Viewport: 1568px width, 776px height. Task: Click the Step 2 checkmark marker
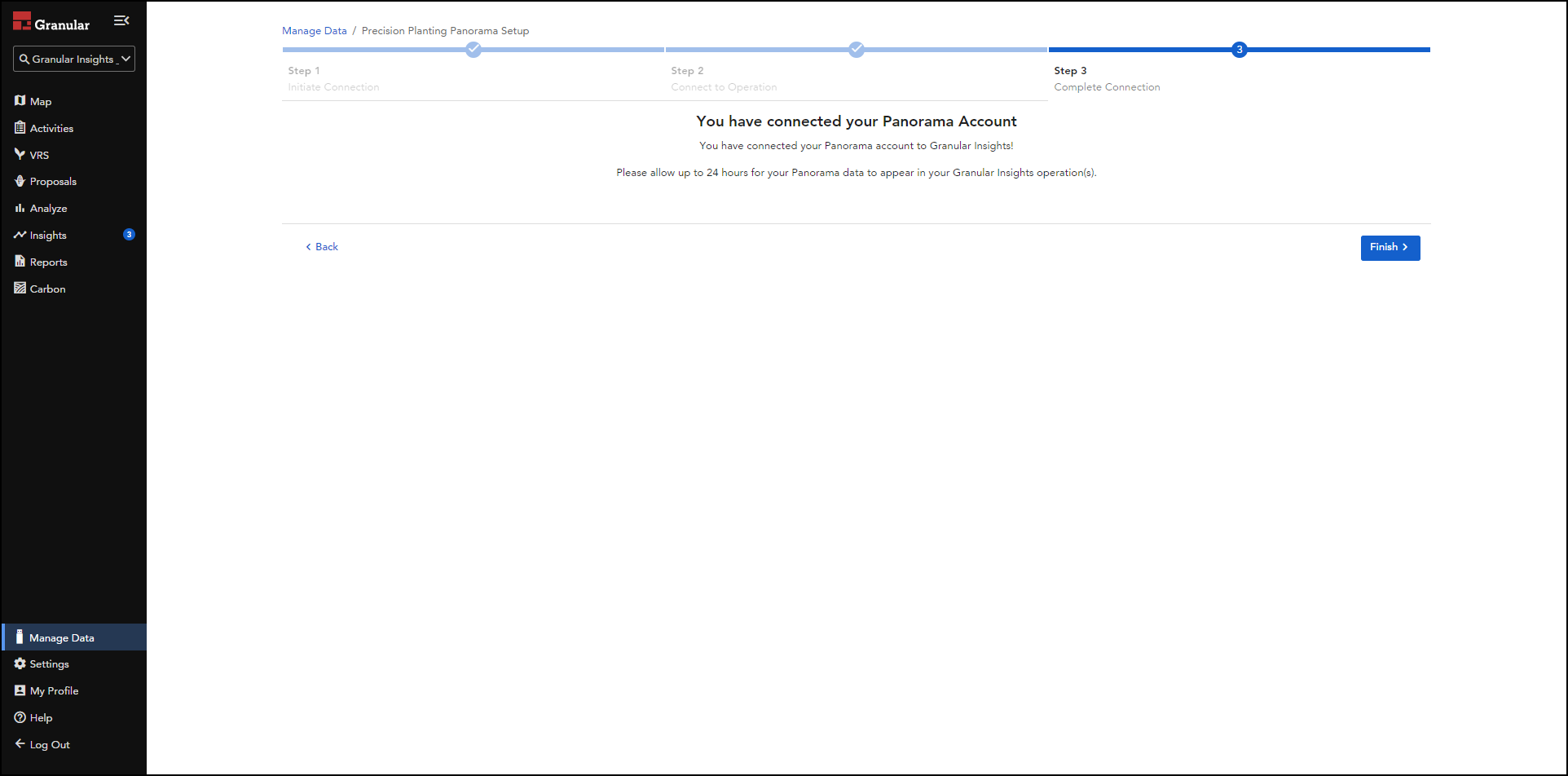point(857,50)
